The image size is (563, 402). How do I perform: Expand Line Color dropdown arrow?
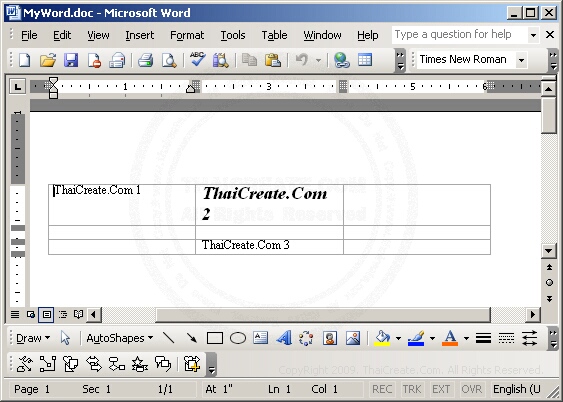click(432, 338)
